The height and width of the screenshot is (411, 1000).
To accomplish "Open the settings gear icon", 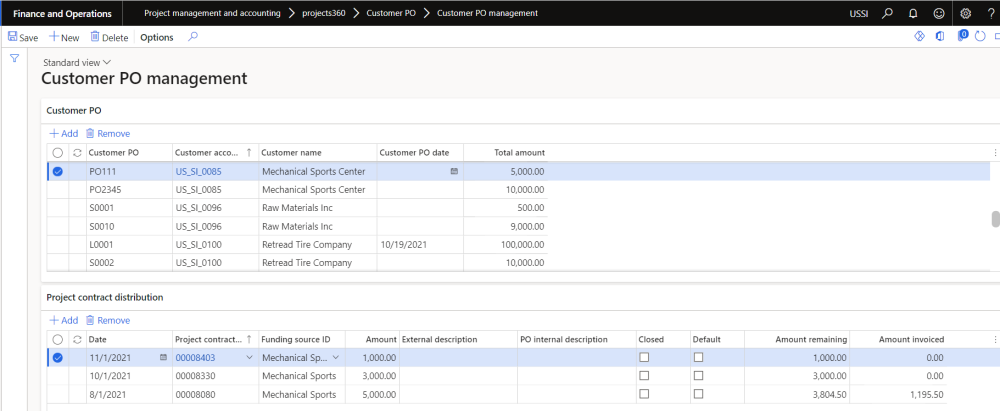I will pos(965,13).
